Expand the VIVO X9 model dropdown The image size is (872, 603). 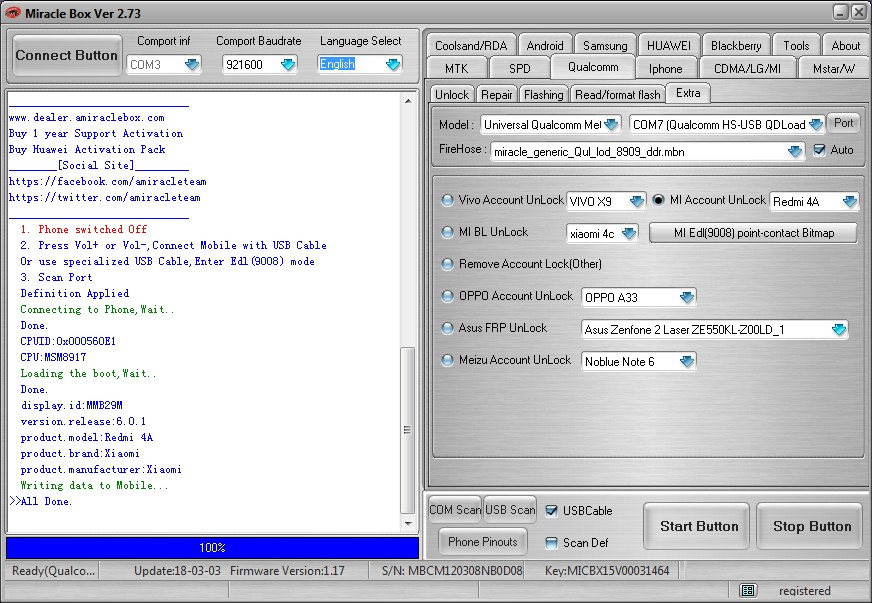coord(637,201)
